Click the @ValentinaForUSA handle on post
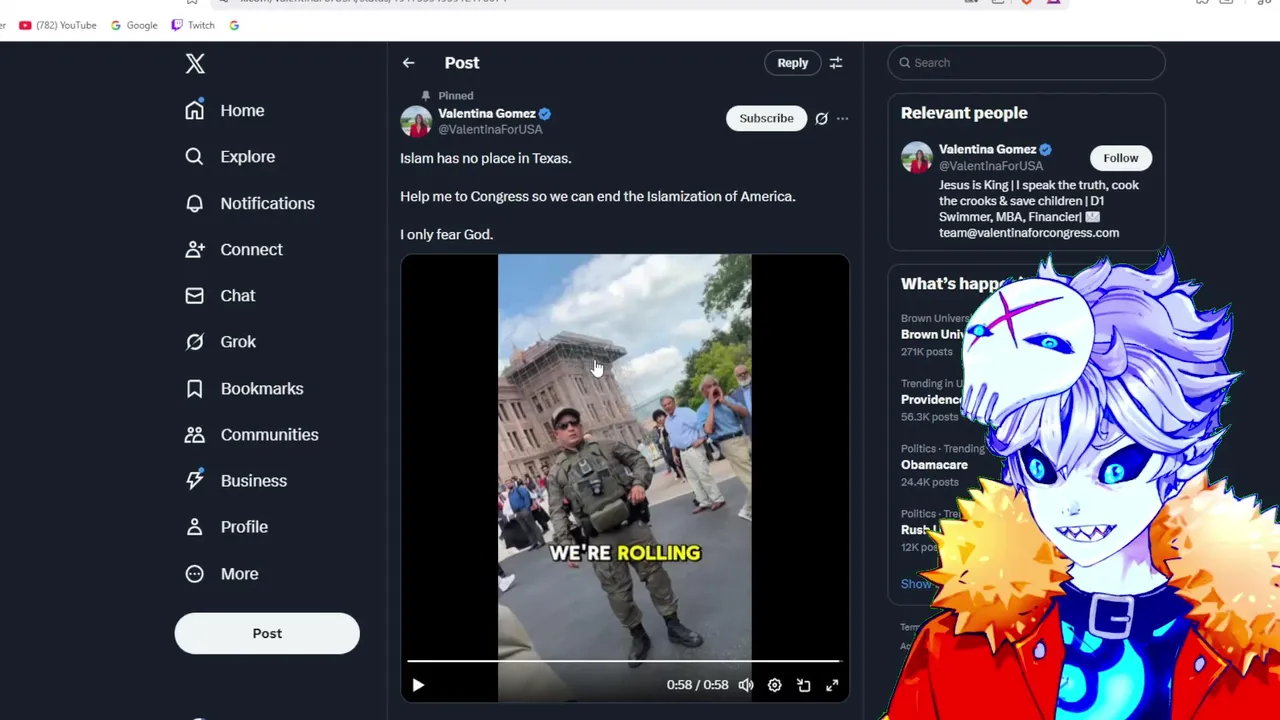Viewport: 1280px width, 720px height. (490, 130)
